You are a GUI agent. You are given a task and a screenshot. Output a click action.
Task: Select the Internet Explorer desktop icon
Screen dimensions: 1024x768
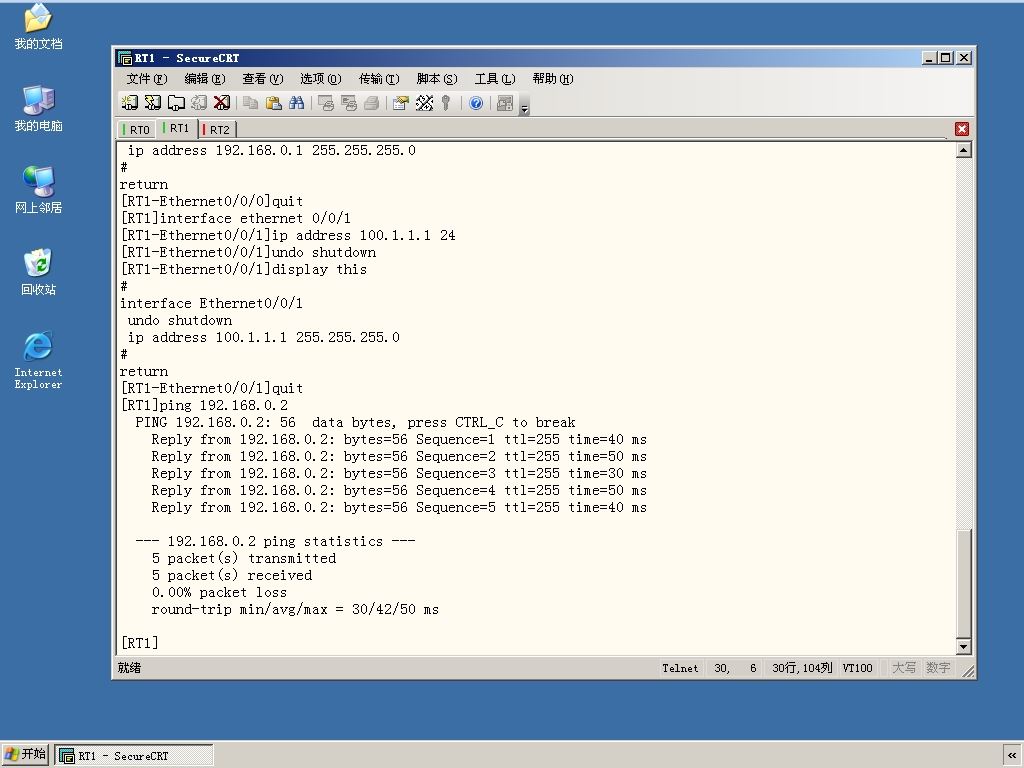[x=38, y=360]
